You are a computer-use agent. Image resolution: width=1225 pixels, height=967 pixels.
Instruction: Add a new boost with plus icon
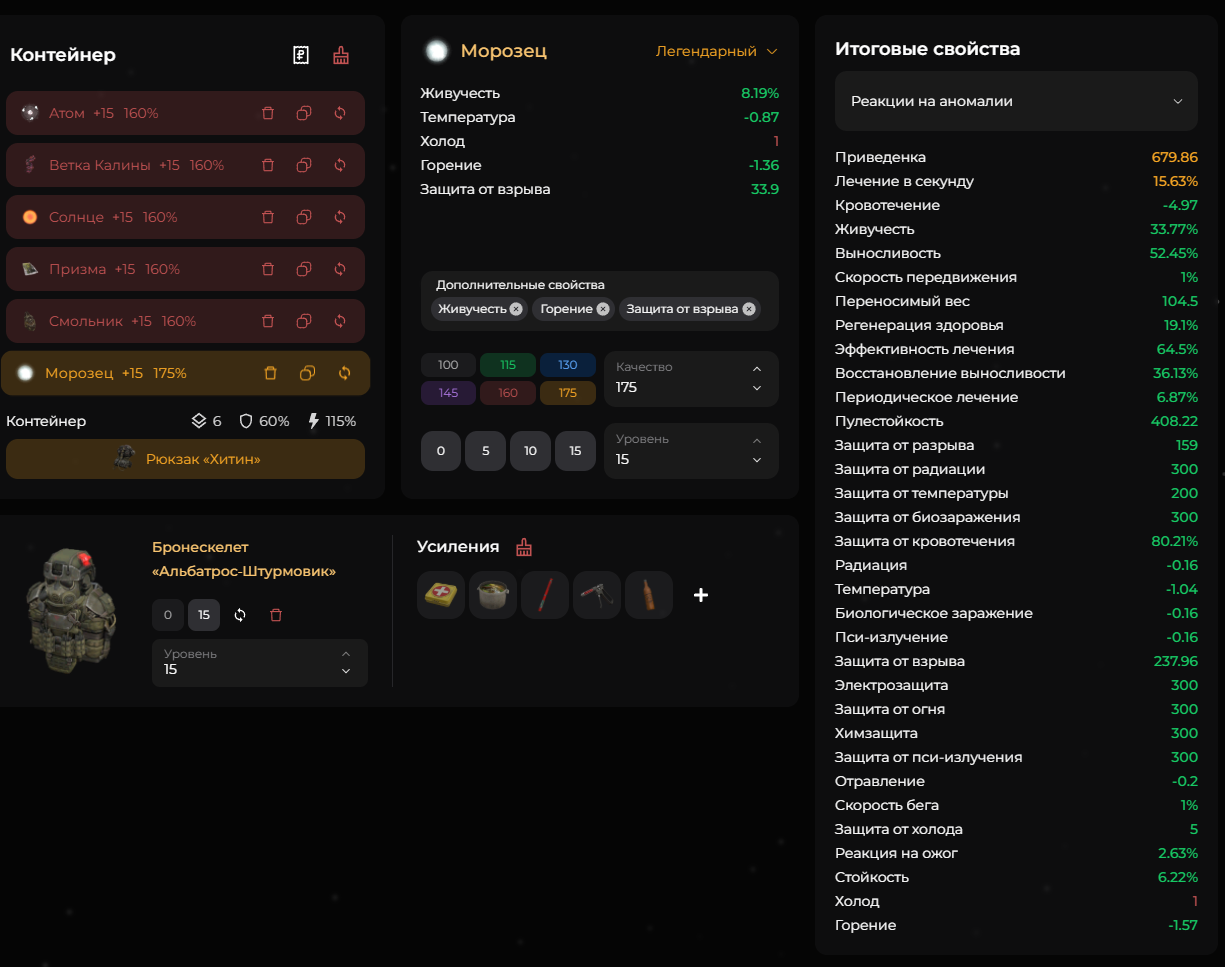pyautogui.click(x=701, y=595)
